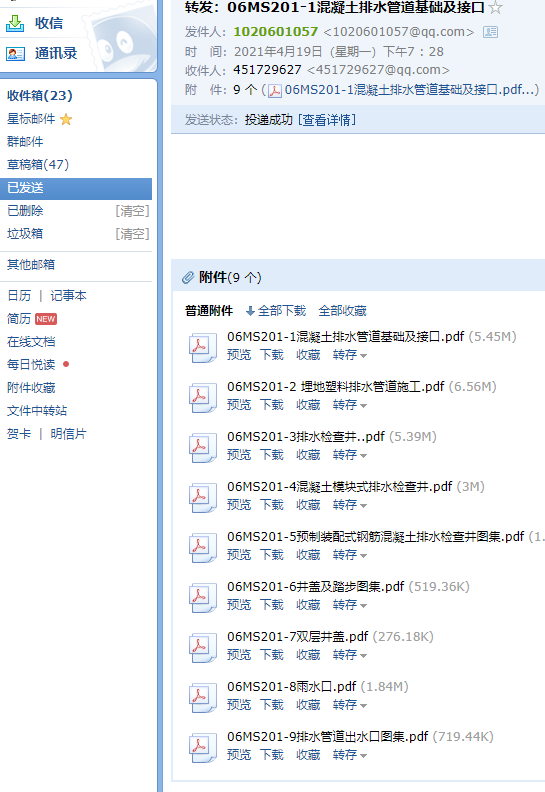Open 日历 calendar link
The image size is (545, 792).
click(x=19, y=296)
